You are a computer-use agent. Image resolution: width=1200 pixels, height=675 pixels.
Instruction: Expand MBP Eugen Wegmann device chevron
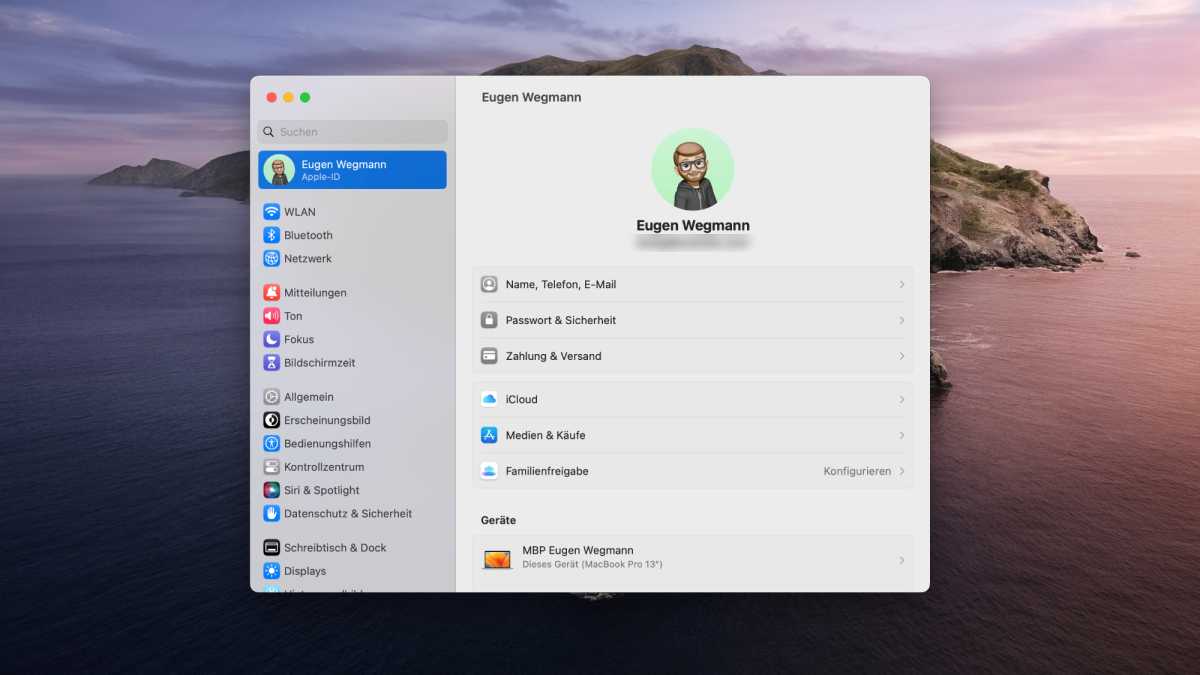click(x=901, y=560)
